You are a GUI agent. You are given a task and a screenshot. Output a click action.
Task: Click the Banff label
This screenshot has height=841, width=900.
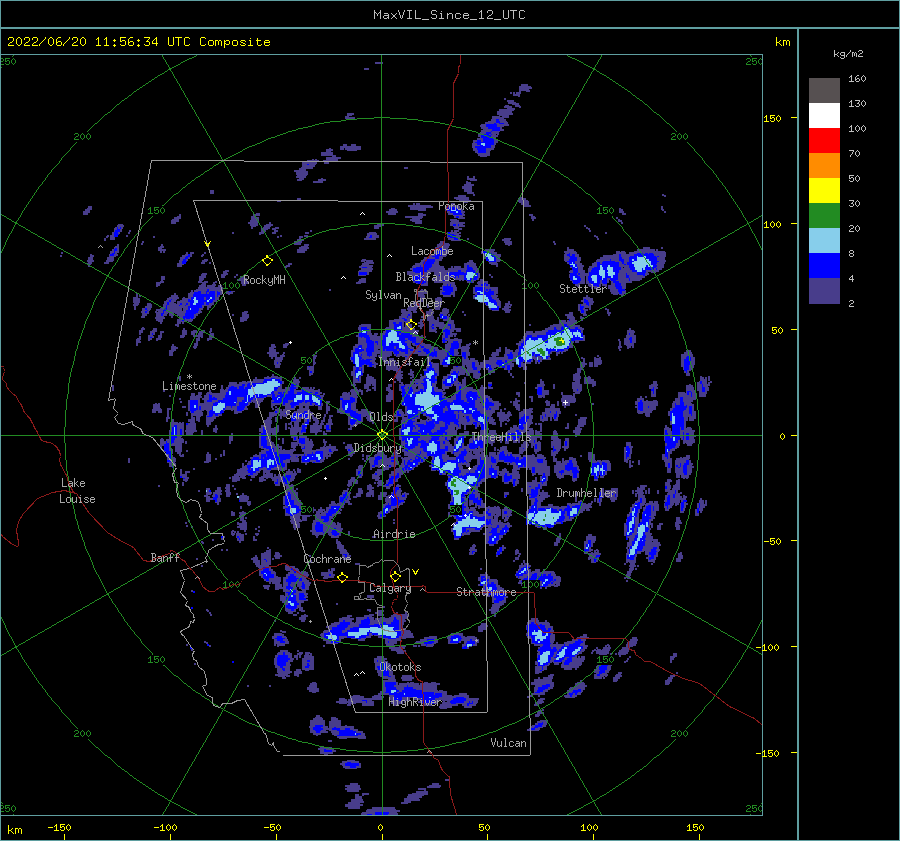tap(165, 558)
